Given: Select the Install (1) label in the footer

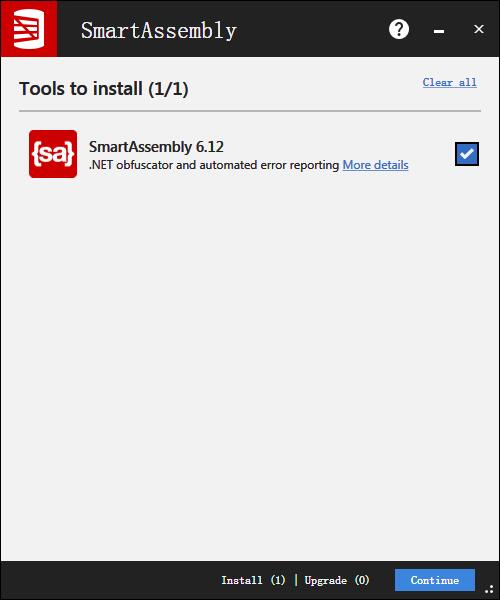Looking at the screenshot, I should [x=253, y=580].
